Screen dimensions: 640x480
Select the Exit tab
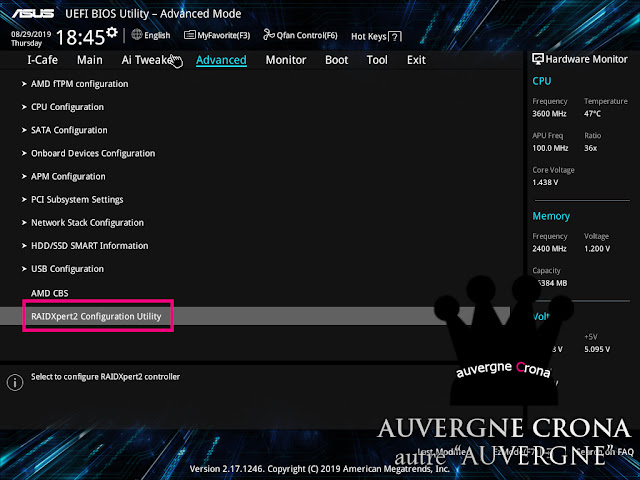(416, 60)
